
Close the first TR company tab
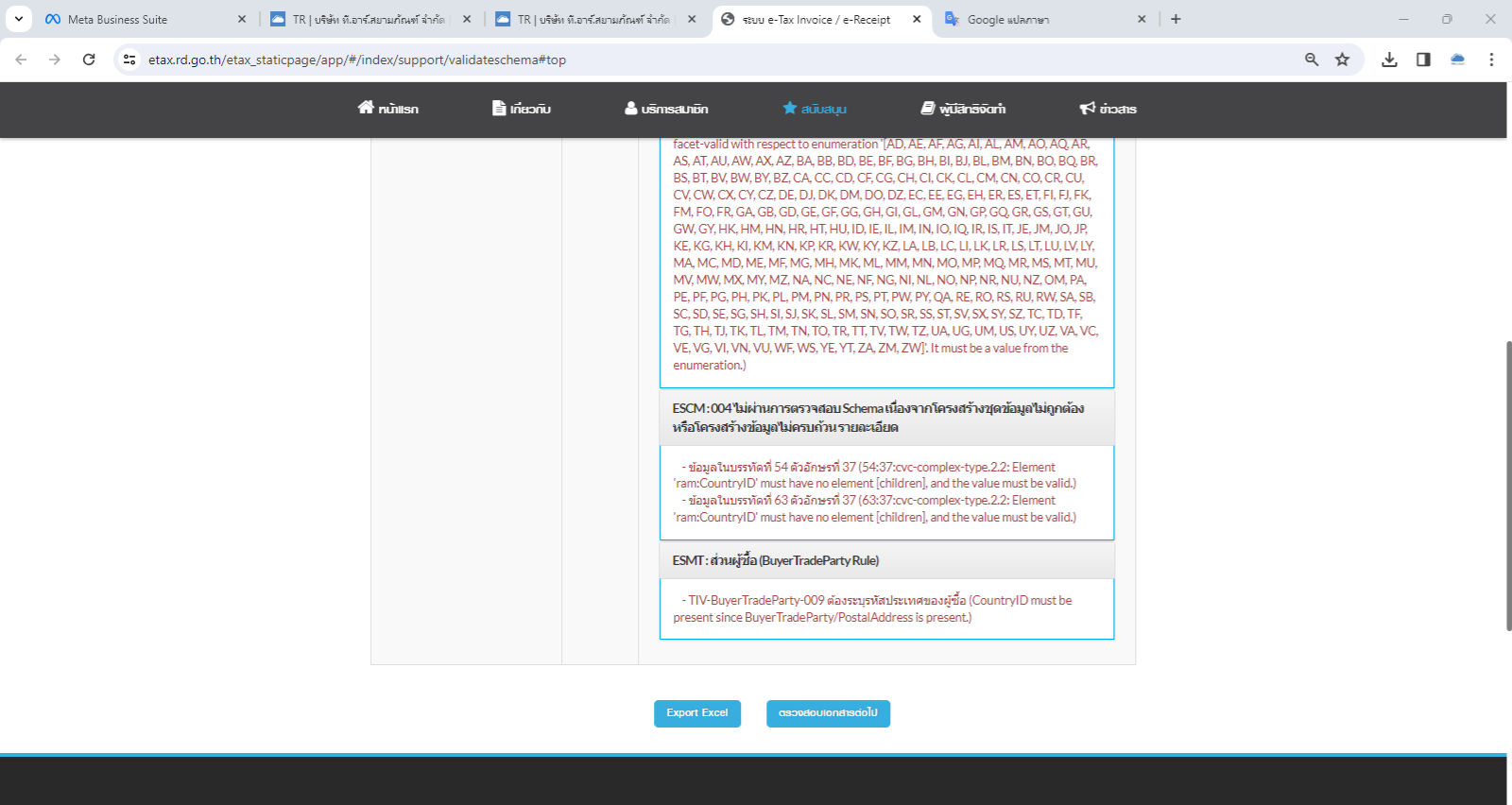pyautogui.click(x=467, y=19)
